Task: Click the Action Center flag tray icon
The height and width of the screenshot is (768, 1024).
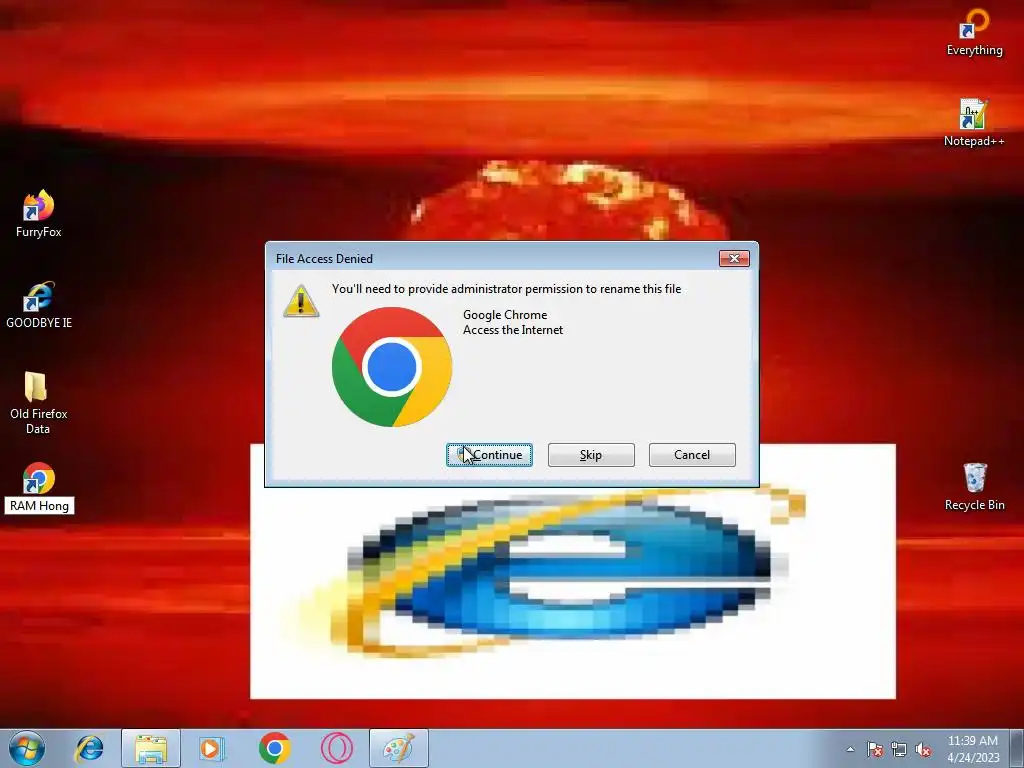Action: point(875,750)
